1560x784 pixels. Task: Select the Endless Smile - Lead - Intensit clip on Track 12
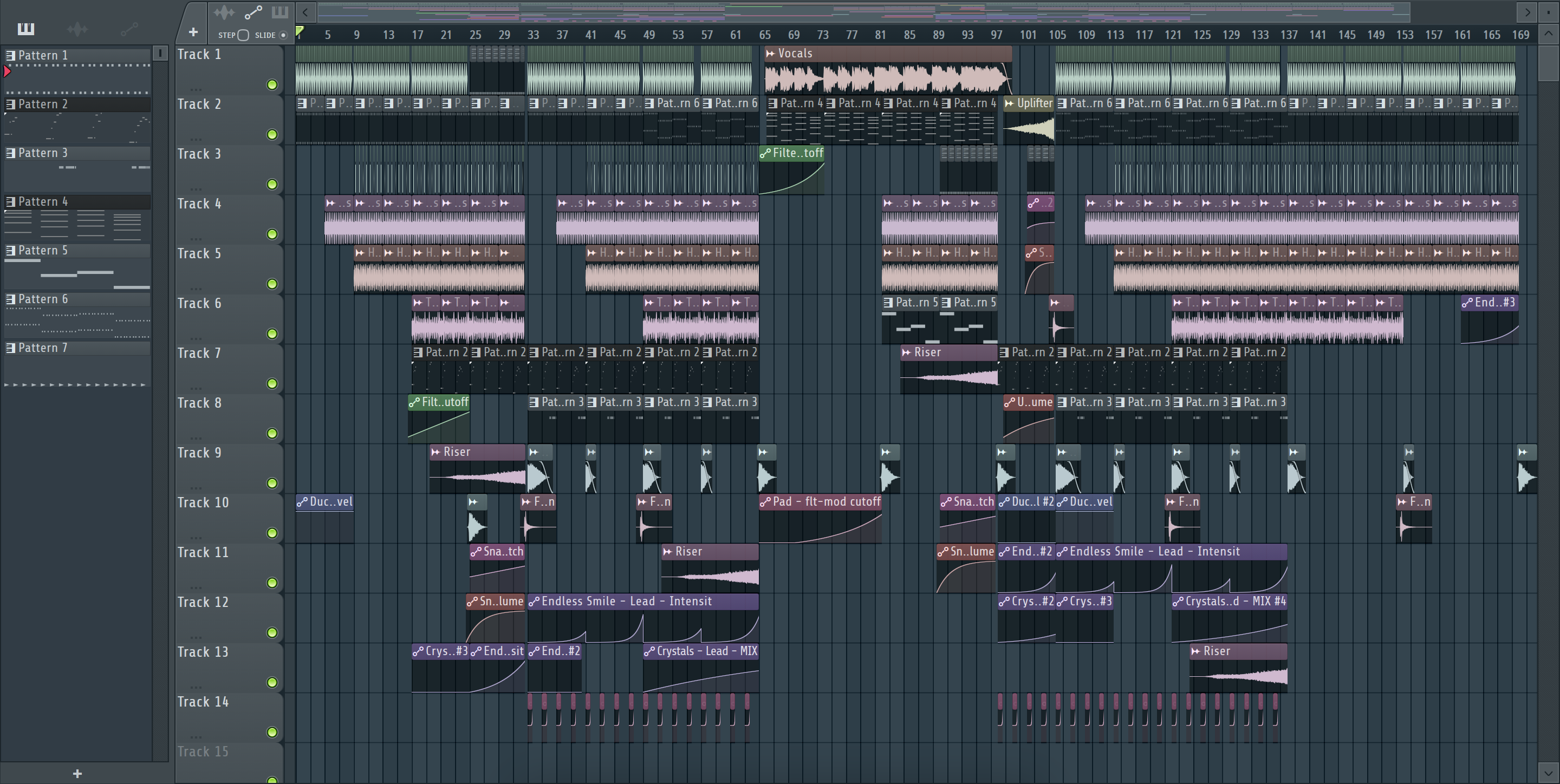tap(642, 618)
